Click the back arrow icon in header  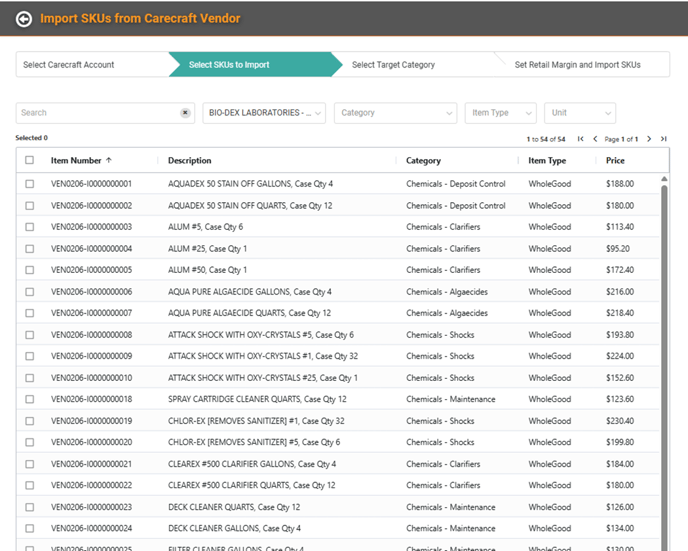pos(24,18)
